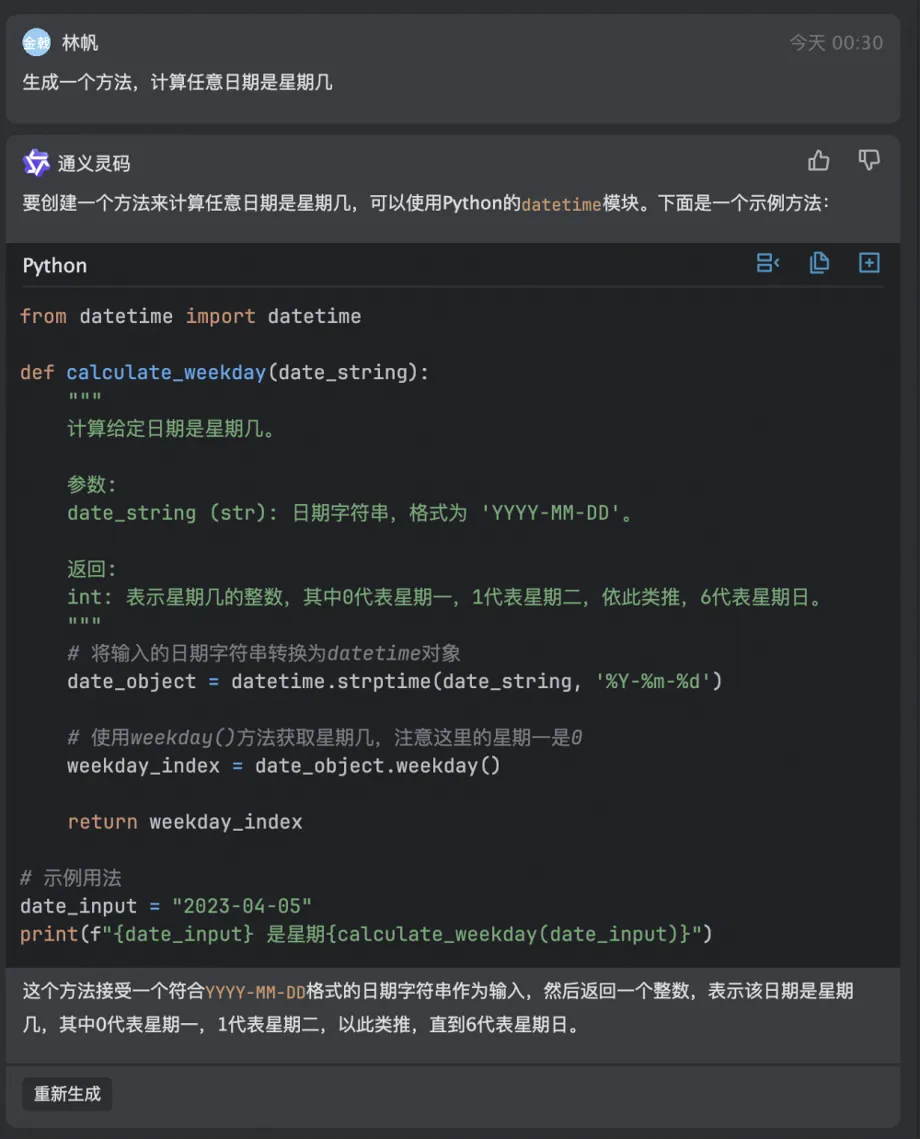Click the insert code at cursor icon
The height and width of the screenshot is (1140, 920).
pyautogui.click(x=768, y=263)
